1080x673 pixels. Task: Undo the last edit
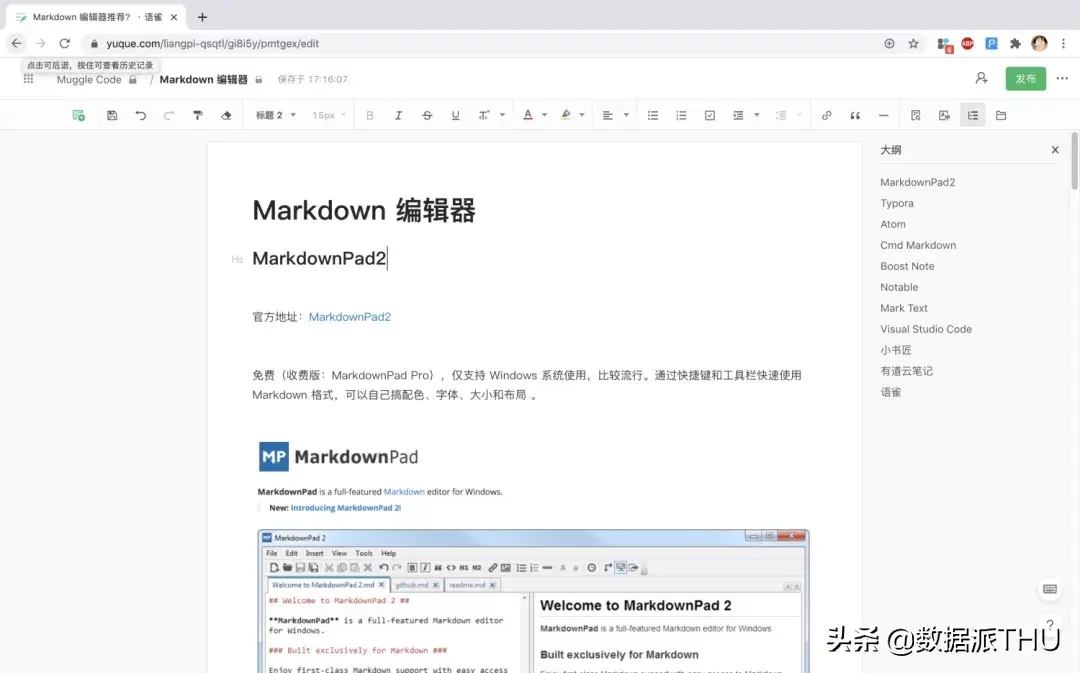point(141,115)
